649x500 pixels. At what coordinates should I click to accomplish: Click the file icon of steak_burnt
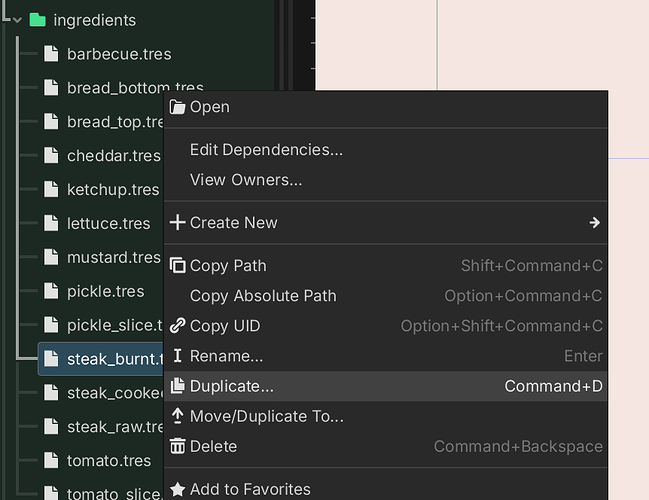click(51, 358)
